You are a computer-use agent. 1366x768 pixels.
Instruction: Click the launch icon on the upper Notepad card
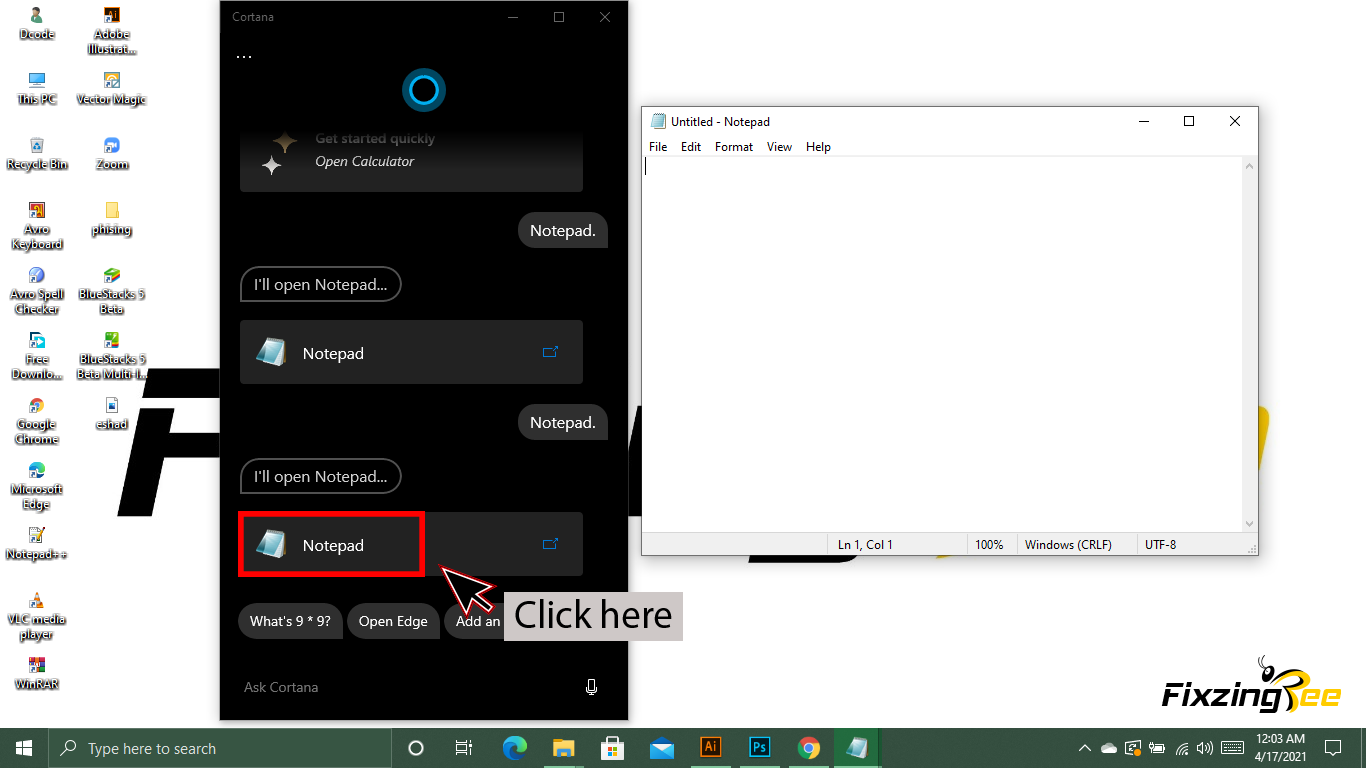tap(550, 352)
